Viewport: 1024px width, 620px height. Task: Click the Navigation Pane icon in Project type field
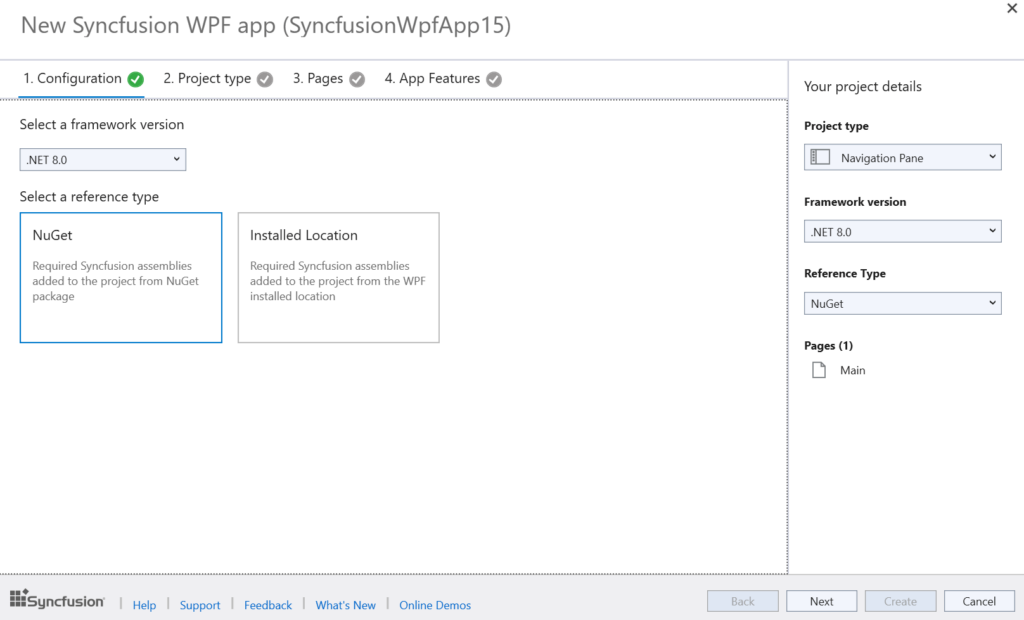pyautogui.click(x=822, y=156)
